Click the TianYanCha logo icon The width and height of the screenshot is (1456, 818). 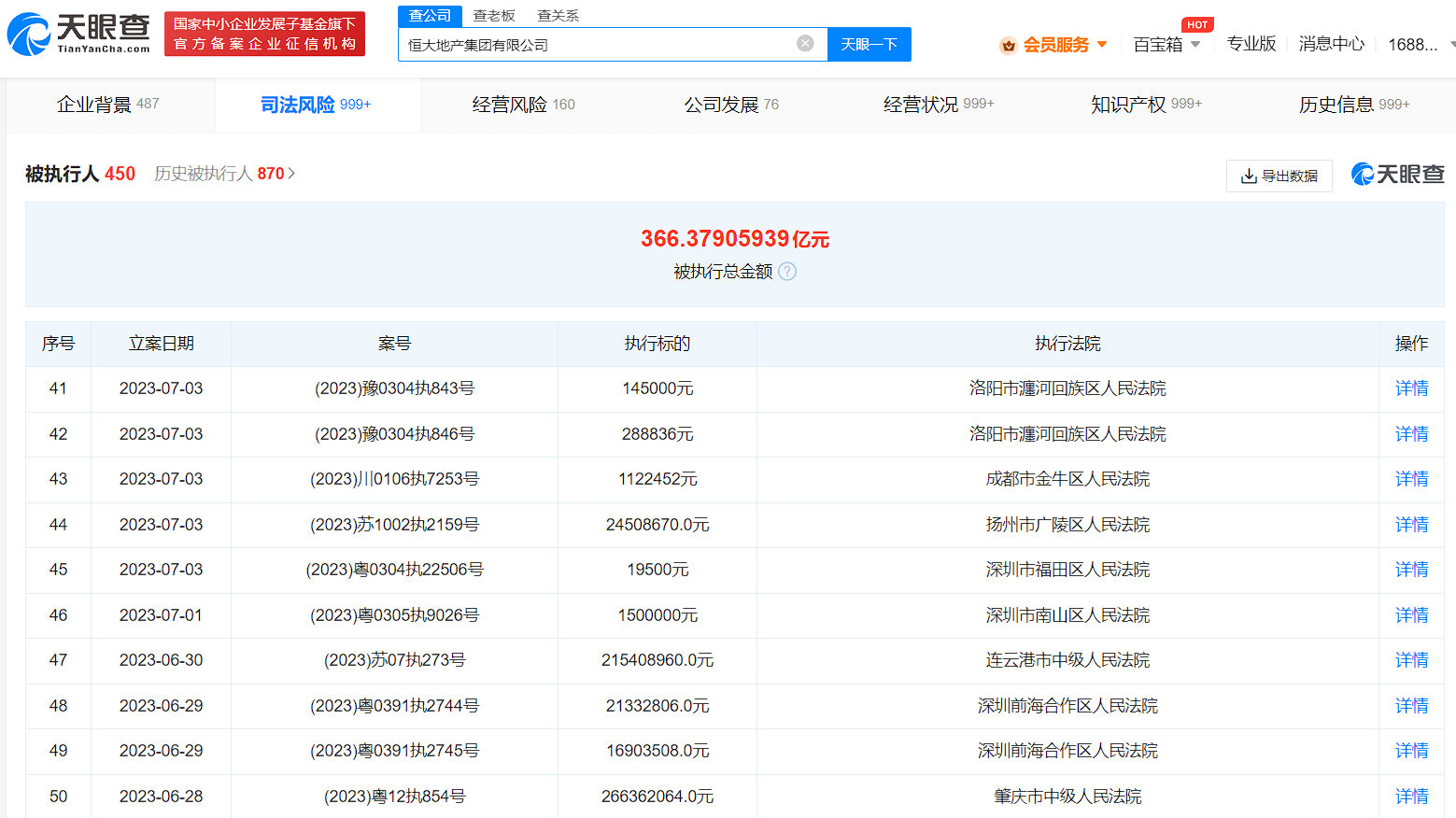coord(29,35)
